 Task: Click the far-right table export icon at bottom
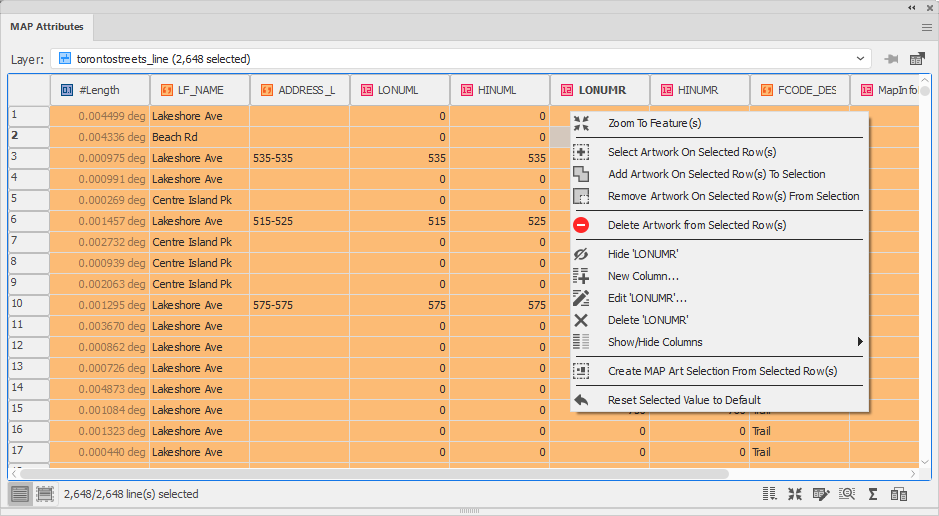[x=899, y=494]
